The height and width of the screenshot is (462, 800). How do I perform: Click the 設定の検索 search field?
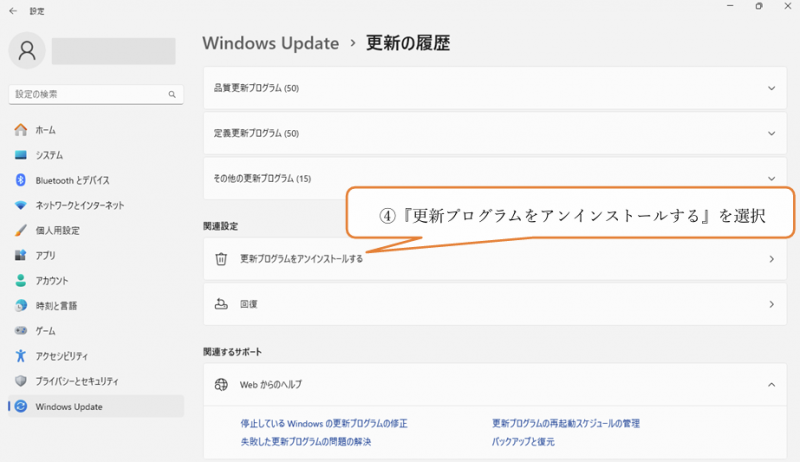point(90,94)
